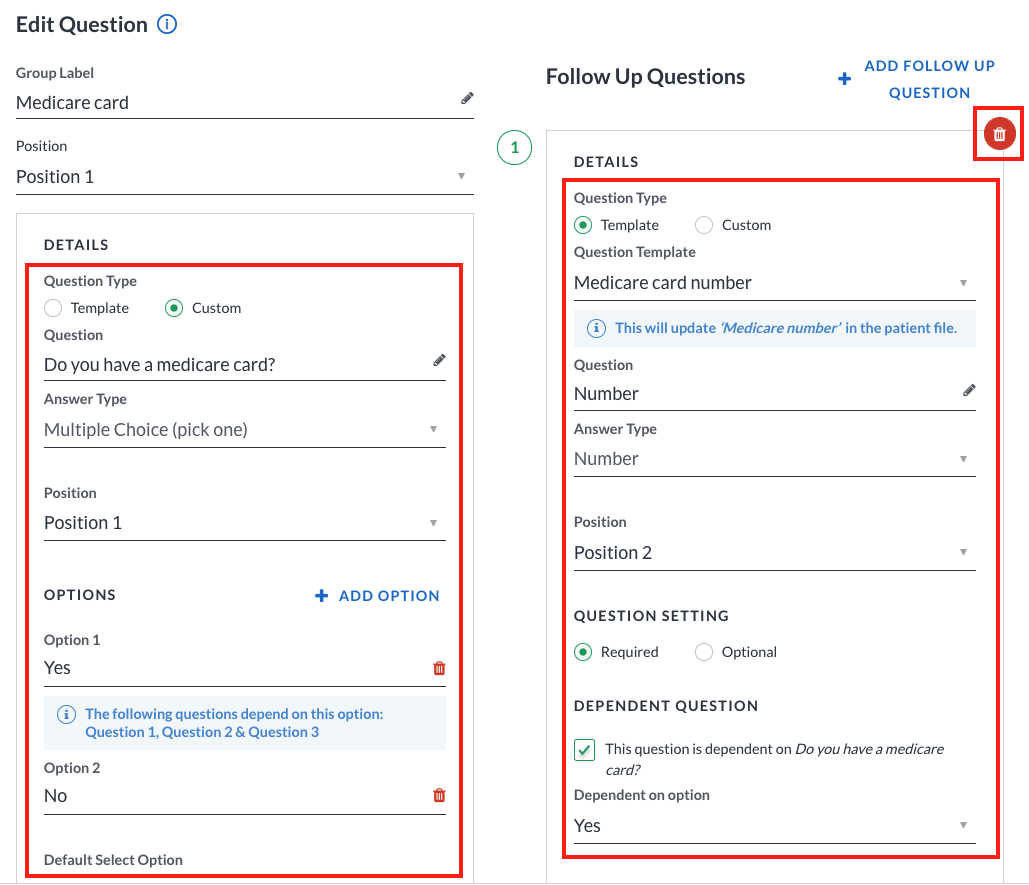Click the ADD OPTION button
This screenshot has width=1029, height=885.
pos(377,596)
